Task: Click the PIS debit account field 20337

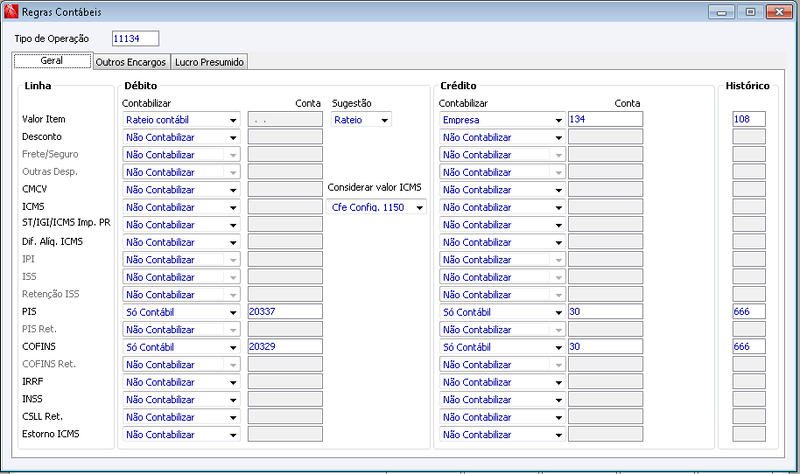Action: pos(285,311)
